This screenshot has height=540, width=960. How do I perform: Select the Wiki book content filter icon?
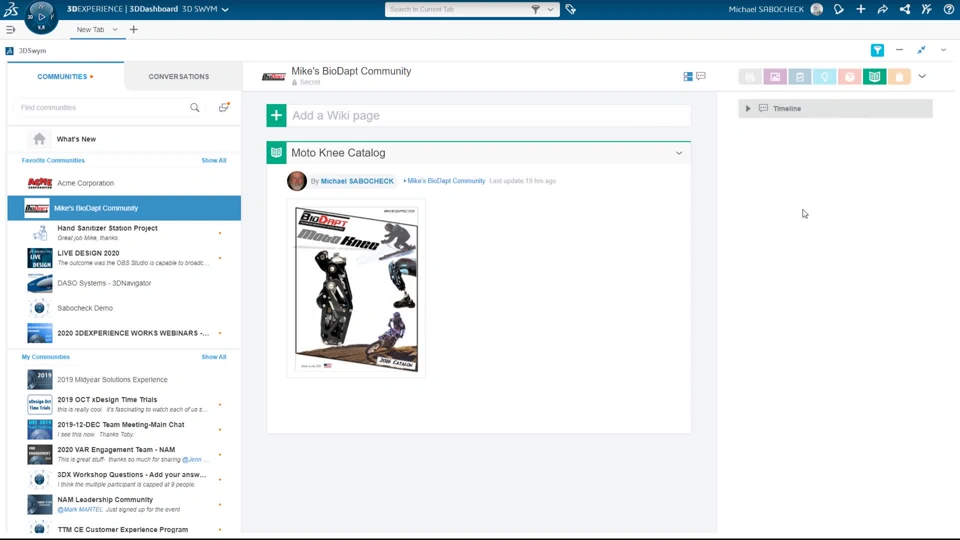tap(874, 77)
